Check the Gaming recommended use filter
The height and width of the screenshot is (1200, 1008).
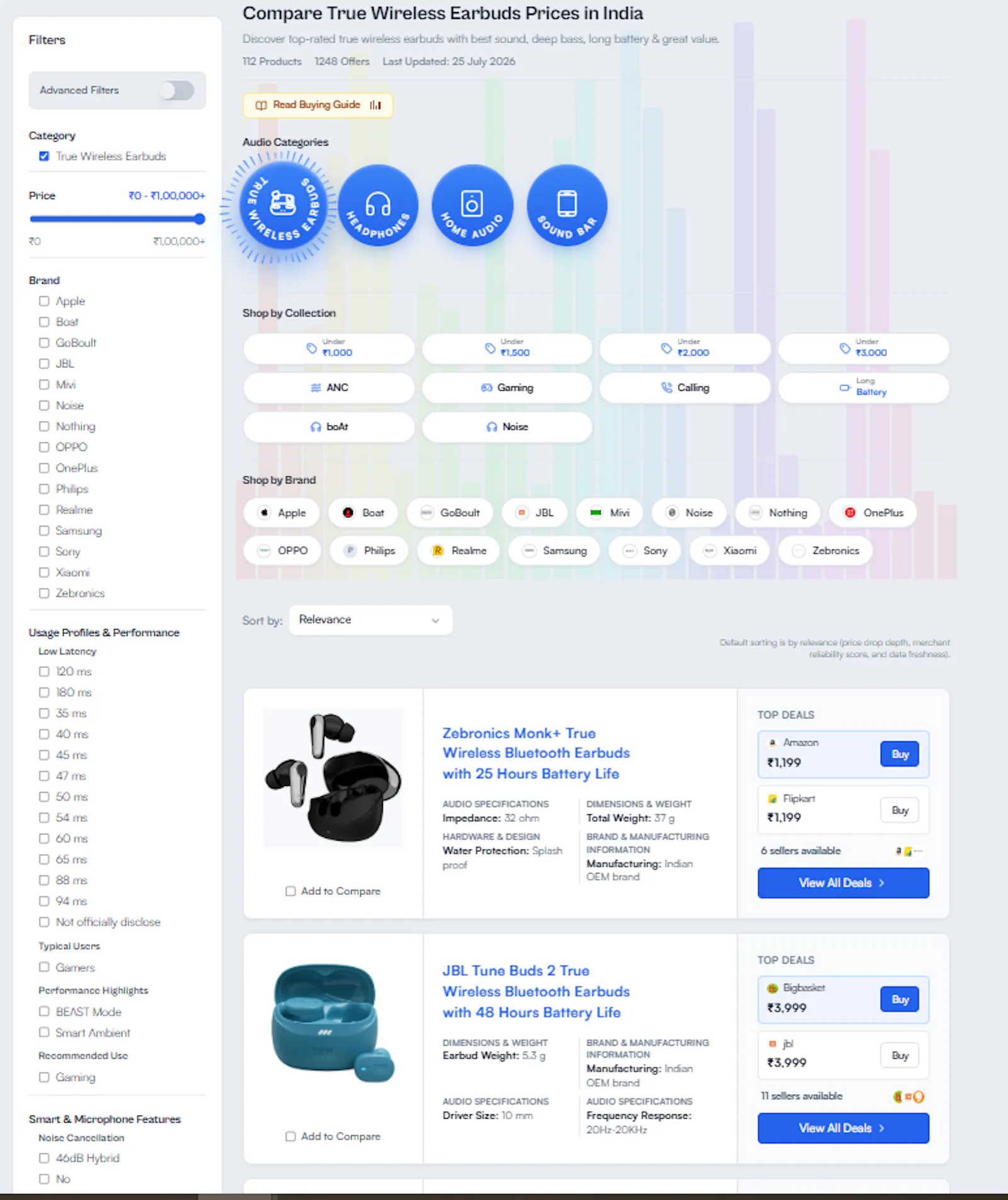pos(44,1077)
